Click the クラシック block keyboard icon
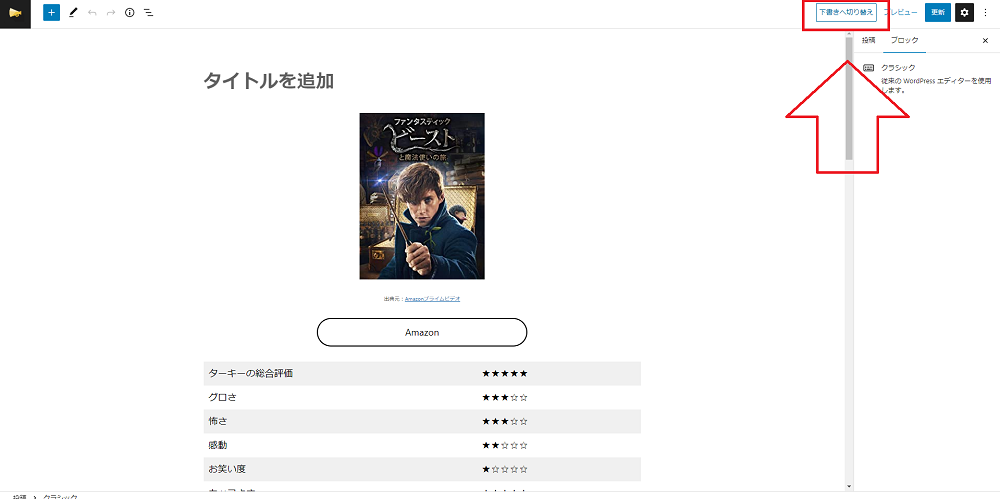 click(869, 68)
